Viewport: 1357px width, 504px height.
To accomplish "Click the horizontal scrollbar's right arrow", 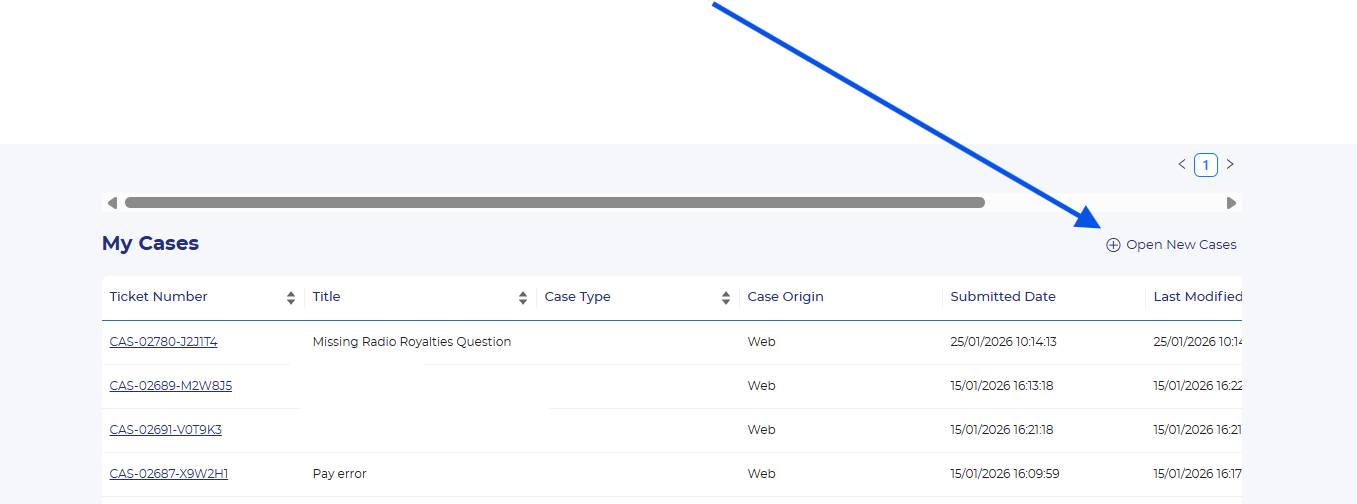I will [x=1231, y=203].
